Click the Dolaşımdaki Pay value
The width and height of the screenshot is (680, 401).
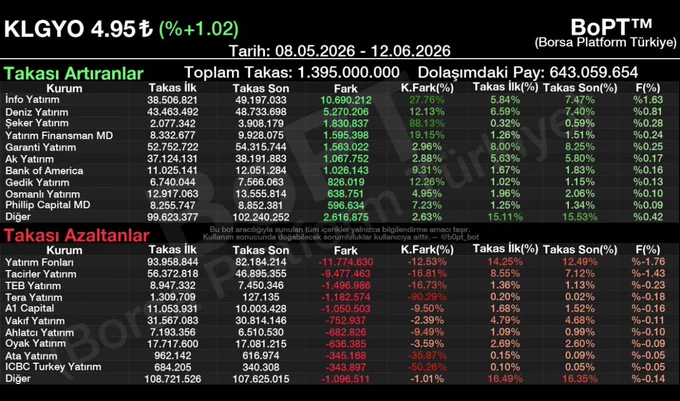[x=594, y=72]
